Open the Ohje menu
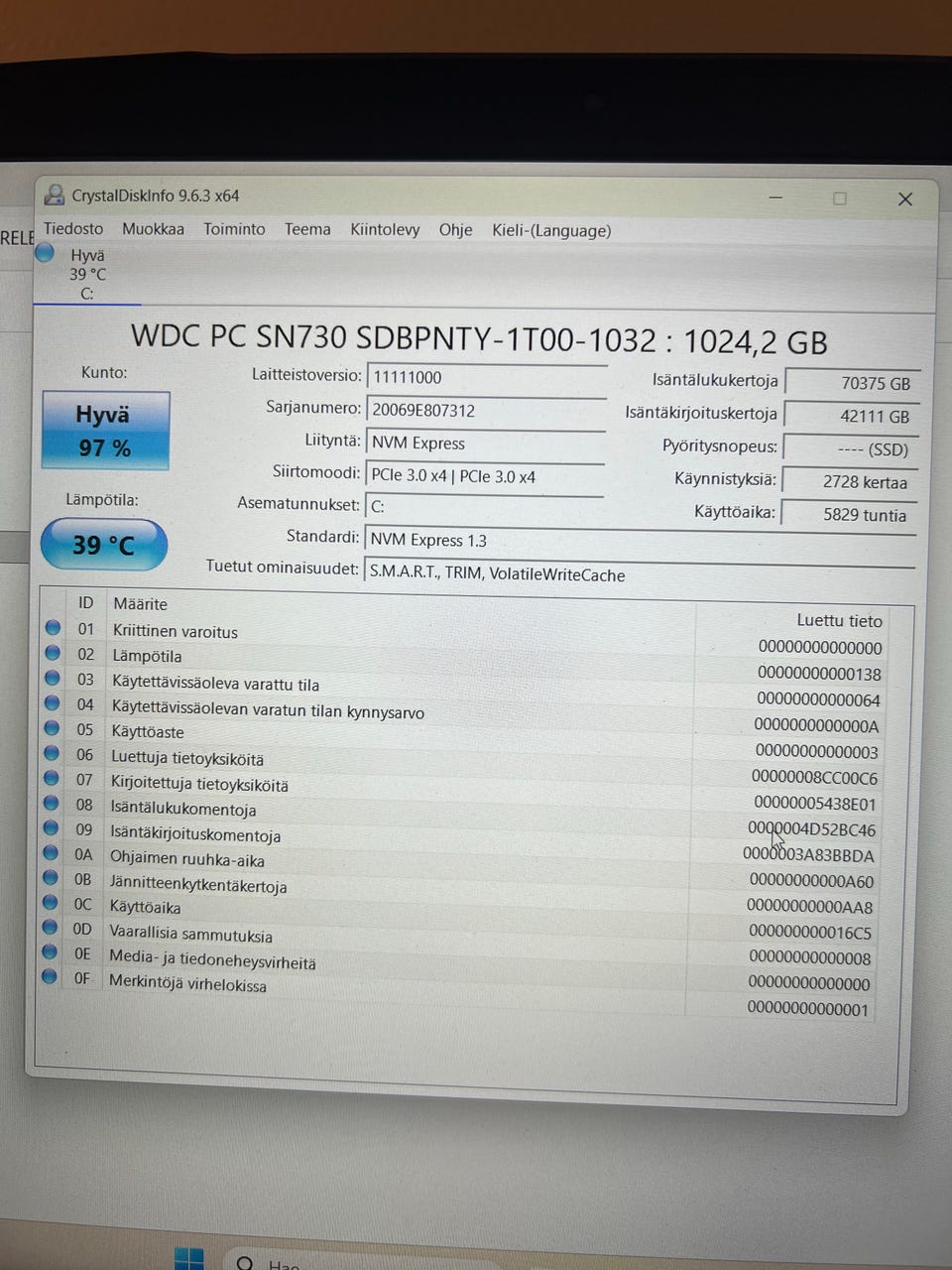 pos(455,230)
